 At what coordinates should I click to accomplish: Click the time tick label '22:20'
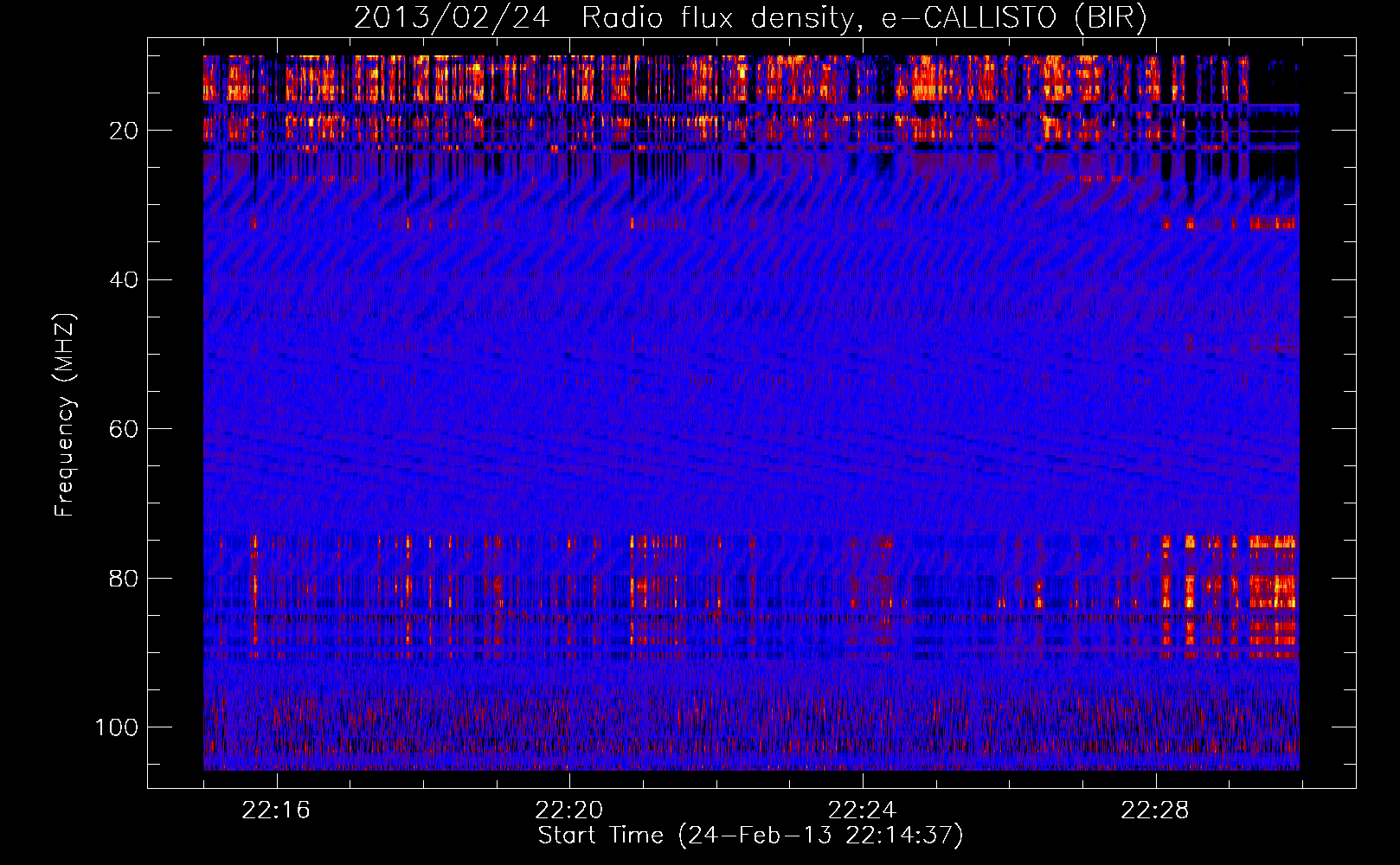pos(568,811)
